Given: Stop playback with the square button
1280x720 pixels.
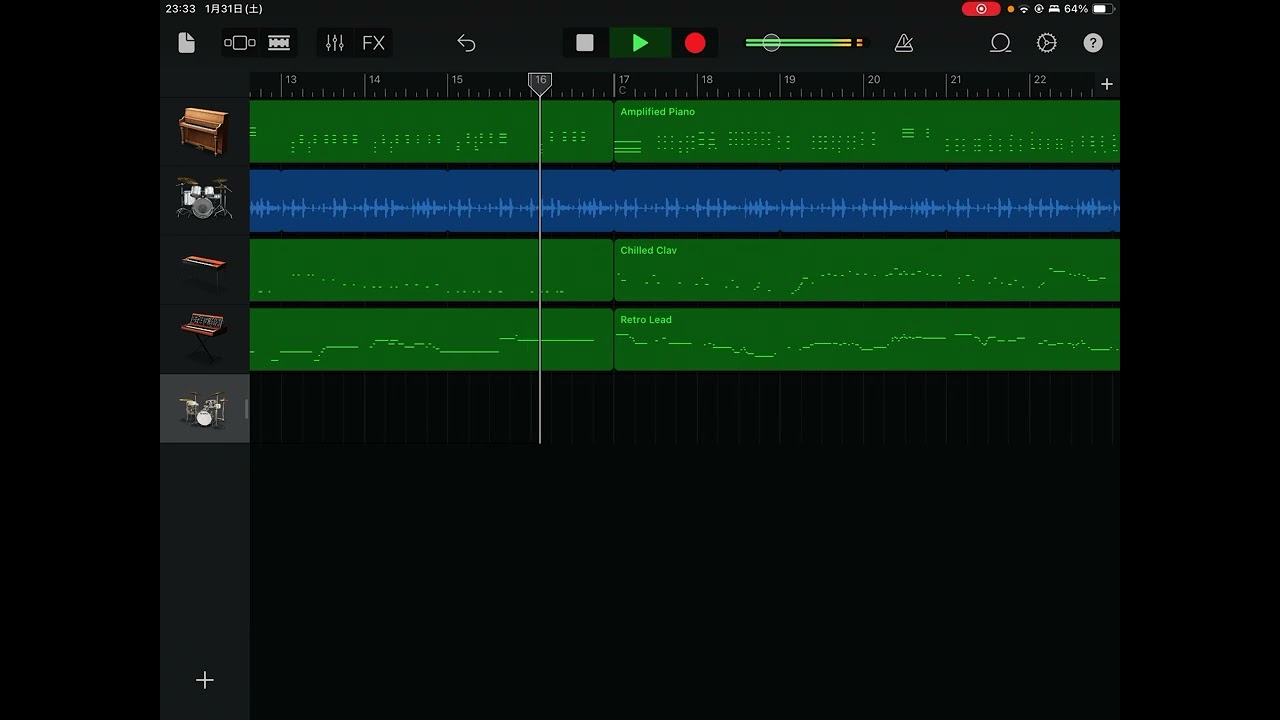Looking at the screenshot, I should (585, 43).
